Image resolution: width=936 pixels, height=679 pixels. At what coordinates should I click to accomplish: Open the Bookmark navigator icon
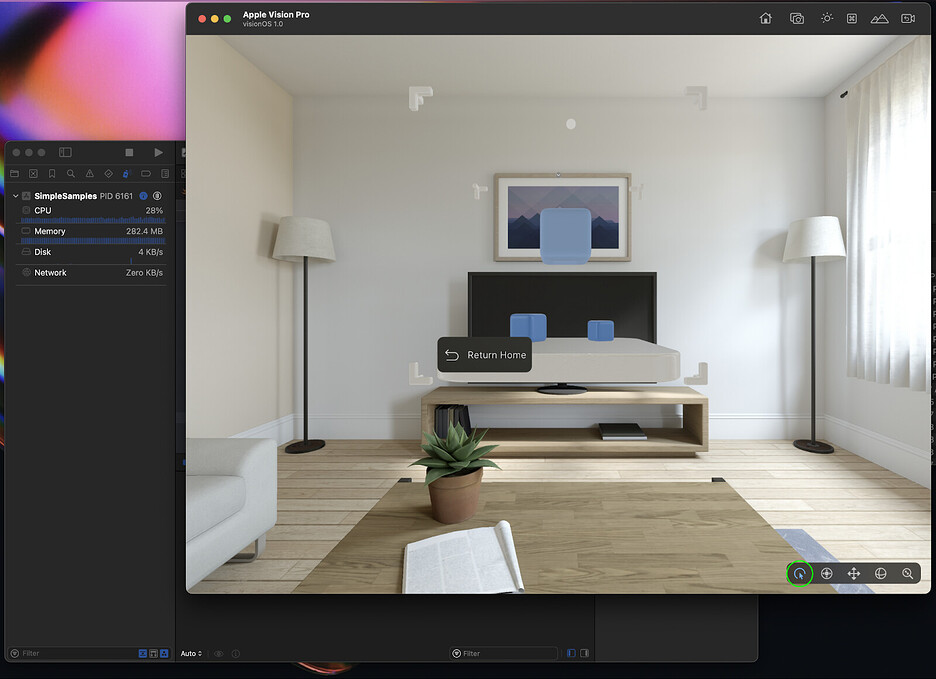point(52,174)
